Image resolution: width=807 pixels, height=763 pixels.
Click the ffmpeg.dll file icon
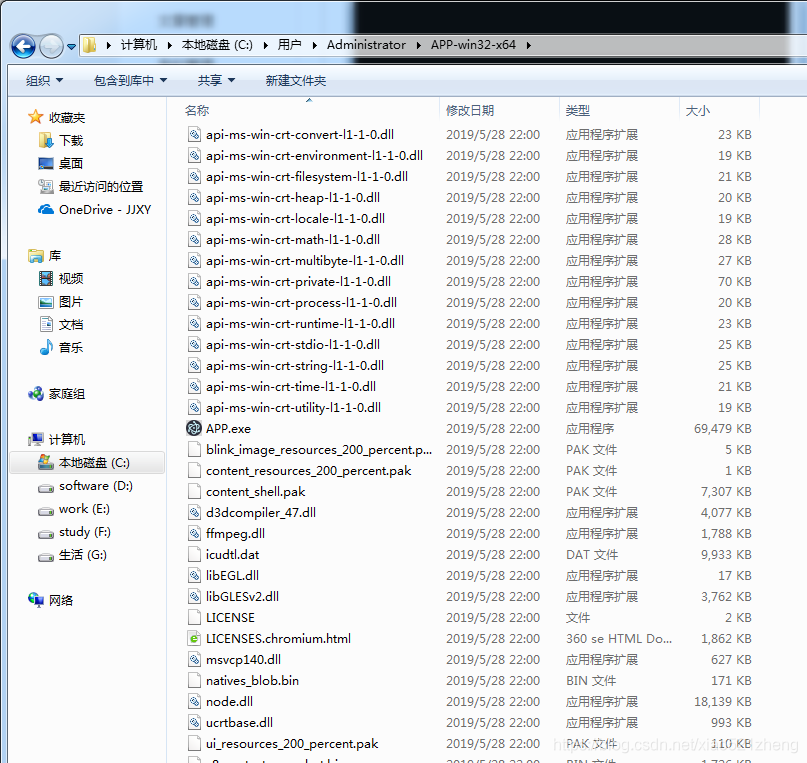pyautogui.click(x=194, y=533)
